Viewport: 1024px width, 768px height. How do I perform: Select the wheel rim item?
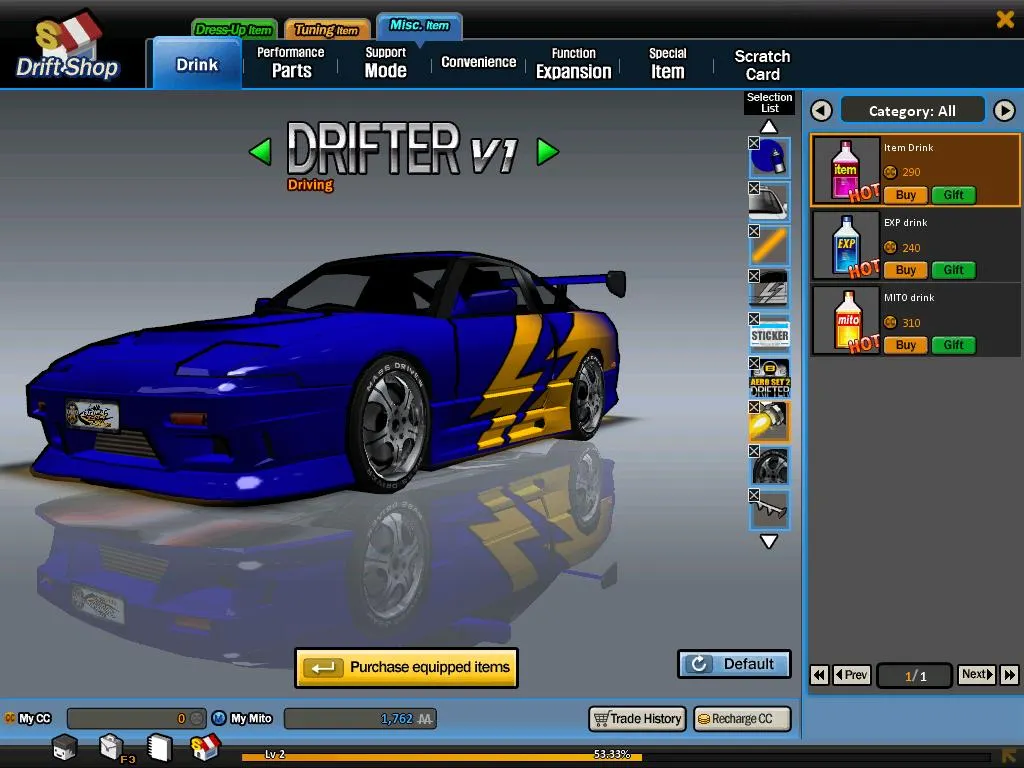tap(769, 466)
